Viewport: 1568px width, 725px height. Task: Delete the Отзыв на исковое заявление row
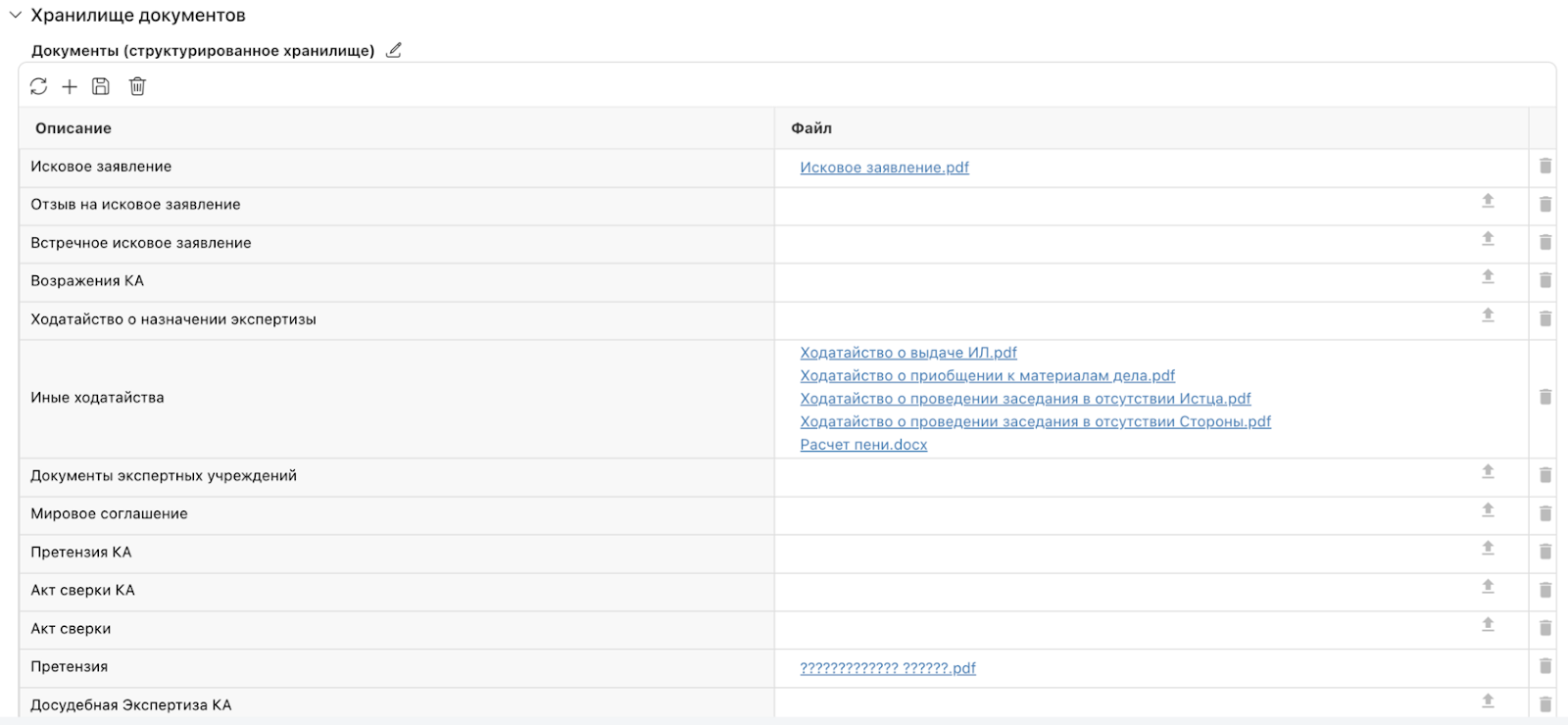[1545, 204]
